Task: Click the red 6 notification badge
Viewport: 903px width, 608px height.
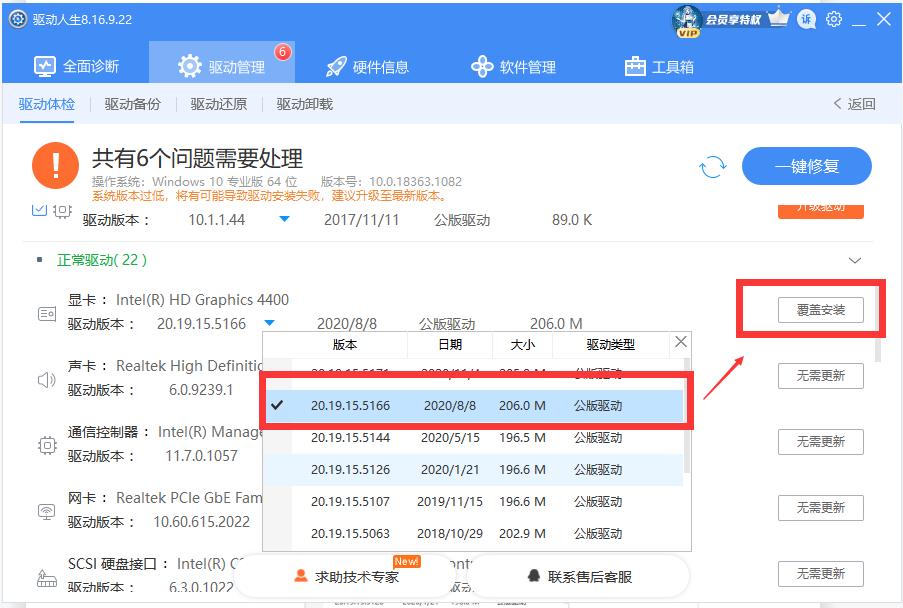Action: click(282, 52)
